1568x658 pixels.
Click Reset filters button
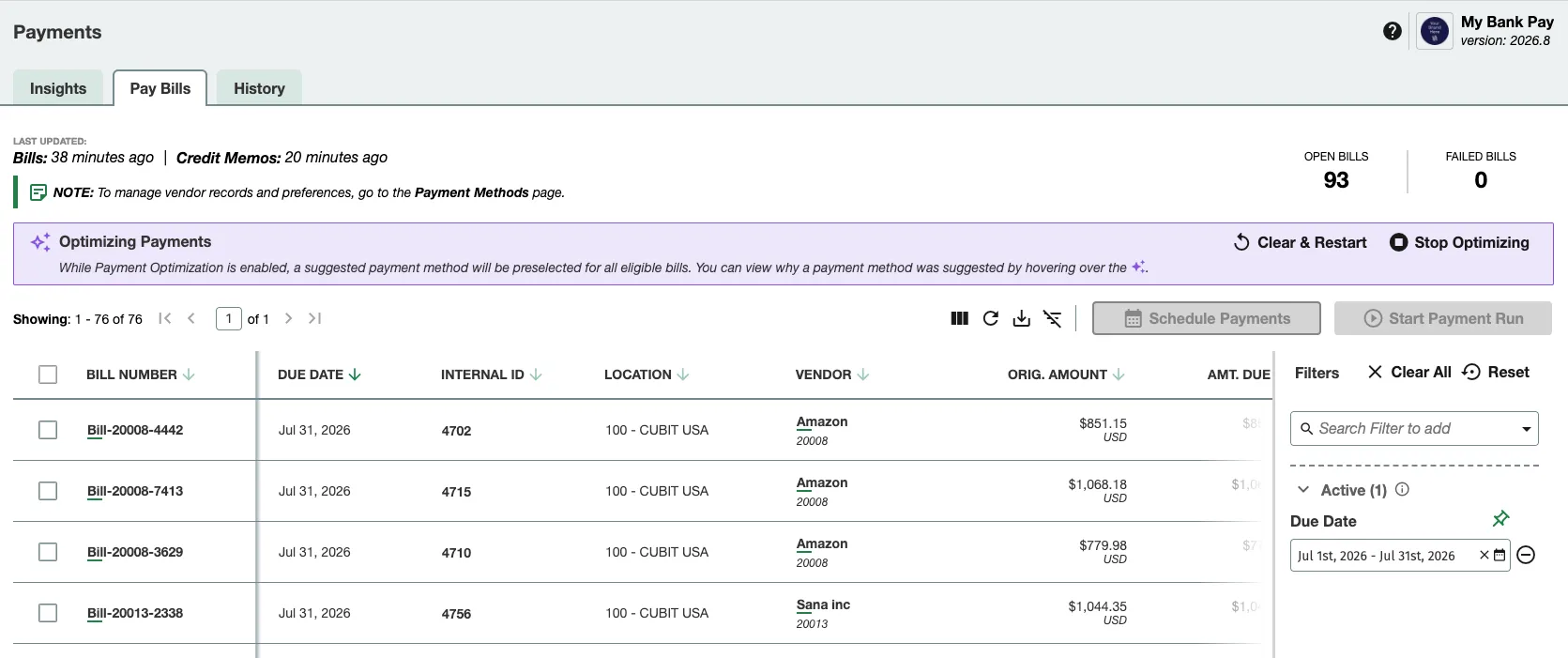tap(1496, 372)
